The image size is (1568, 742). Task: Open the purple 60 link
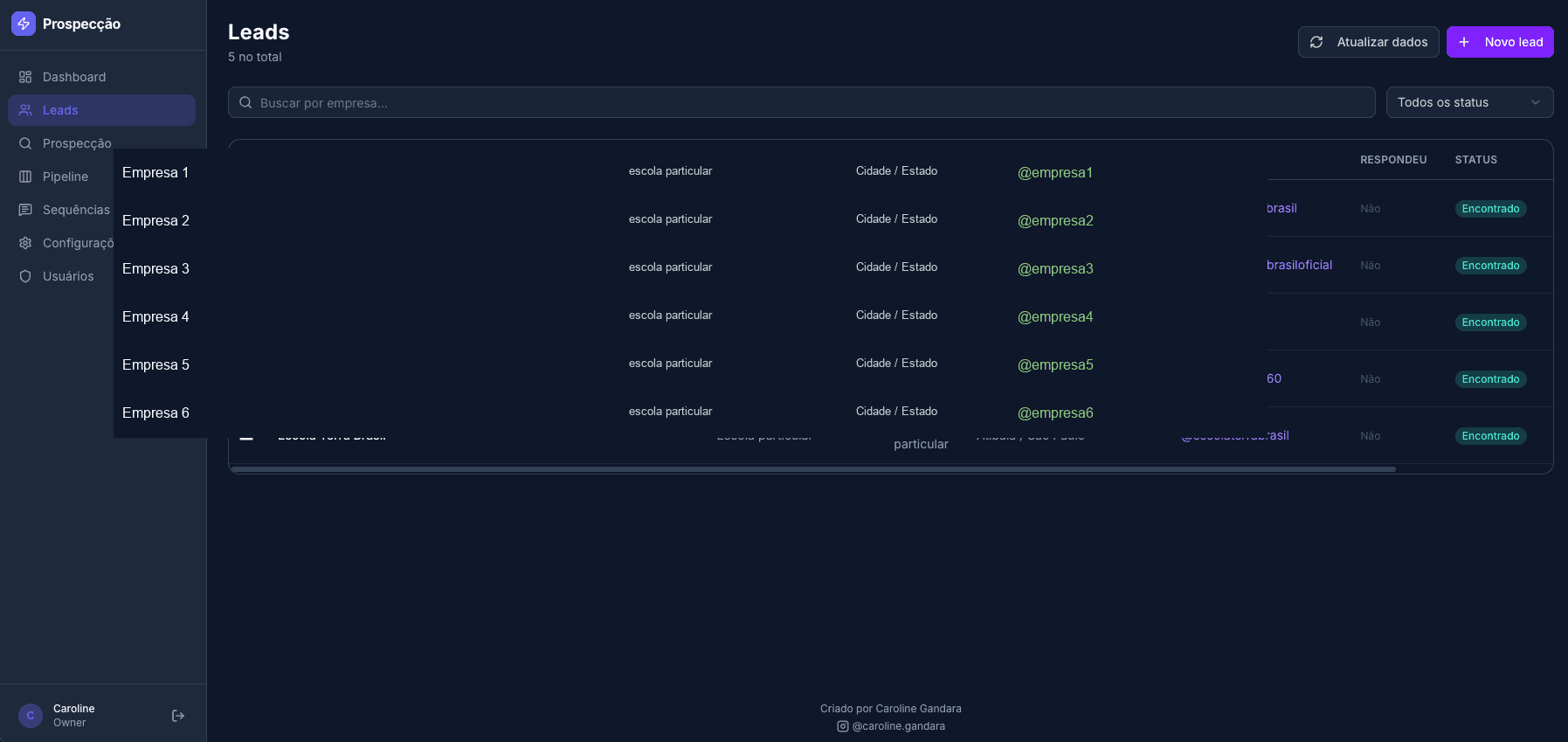(1274, 378)
